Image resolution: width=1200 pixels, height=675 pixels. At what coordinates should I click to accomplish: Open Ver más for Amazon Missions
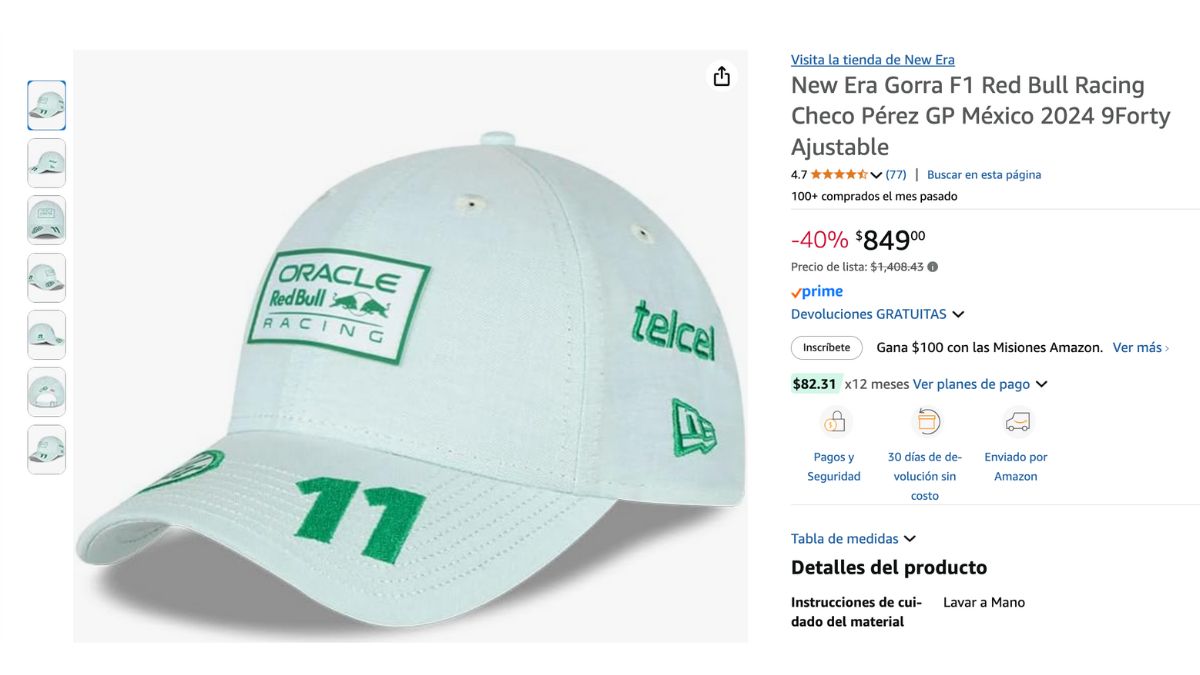tap(1141, 348)
